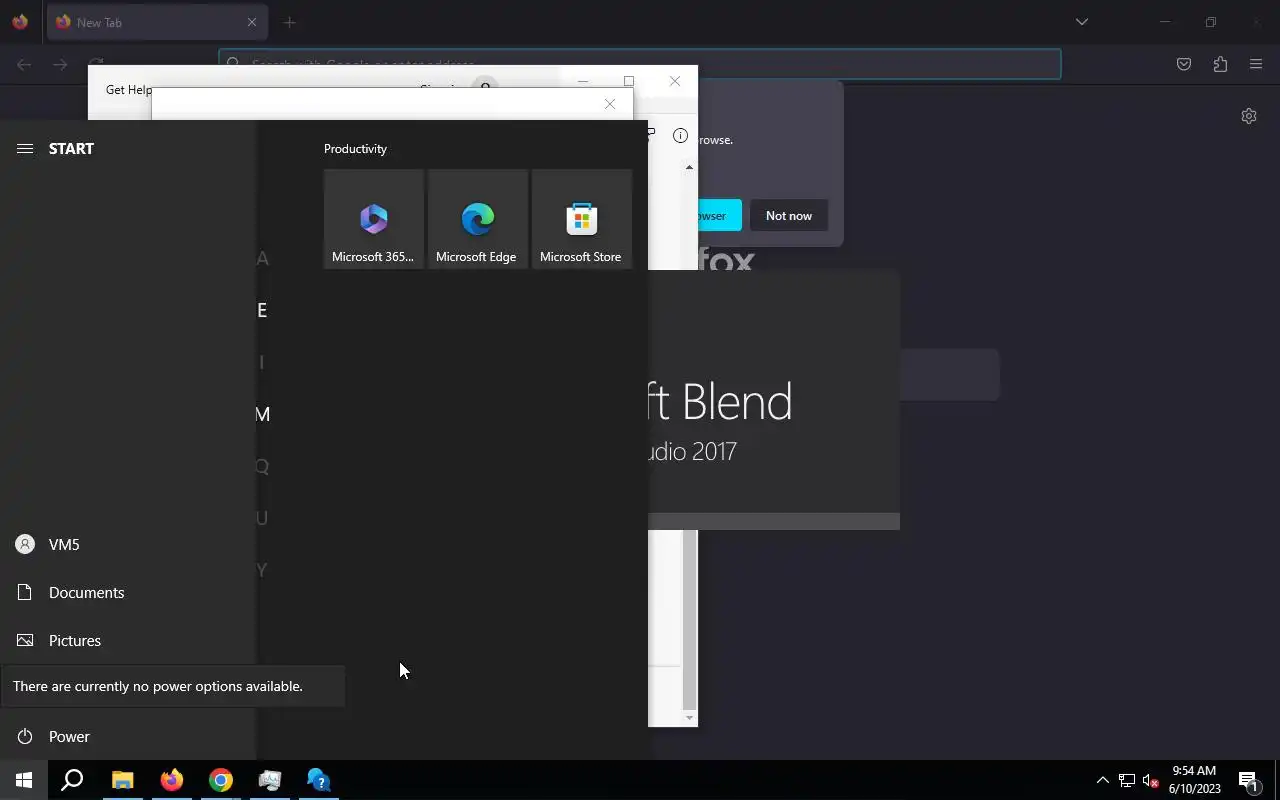Show hidden system tray icons
Image resolution: width=1280 pixels, height=800 pixels.
coord(1103,780)
